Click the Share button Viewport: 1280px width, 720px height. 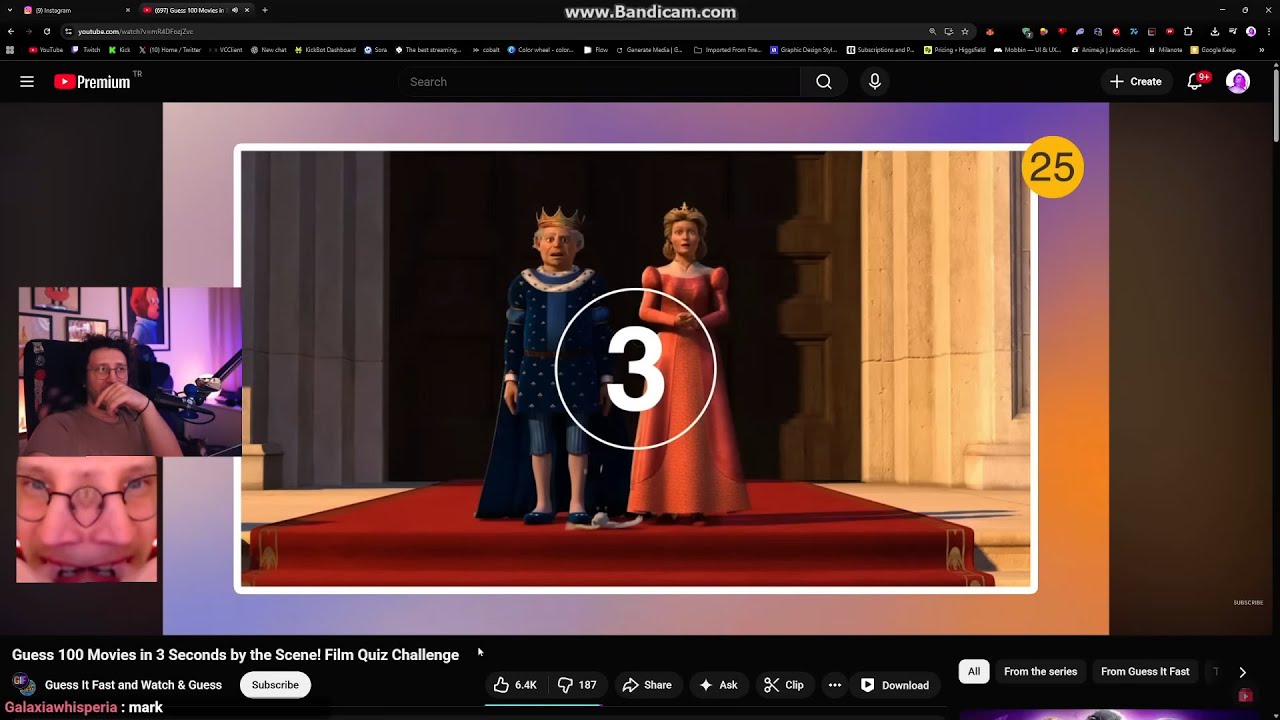pyautogui.click(x=647, y=685)
